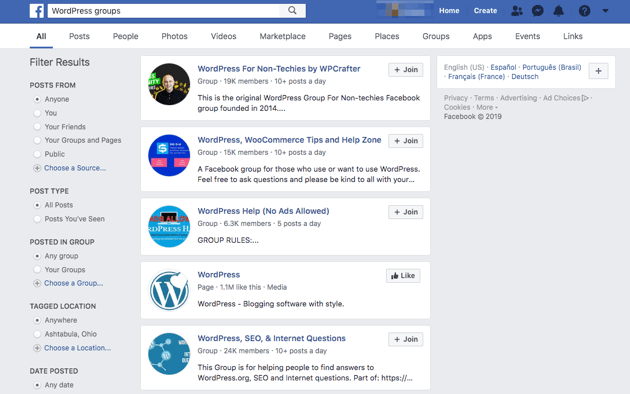Viewport: 630px width, 394px height.
Task: Select the Public radio option
Action: pos(37,154)
